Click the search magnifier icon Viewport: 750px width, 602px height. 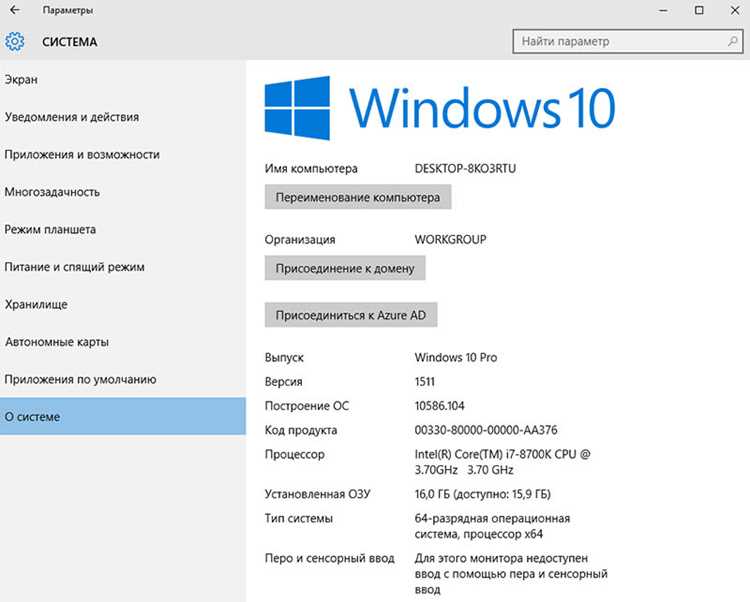pos(732,42)
